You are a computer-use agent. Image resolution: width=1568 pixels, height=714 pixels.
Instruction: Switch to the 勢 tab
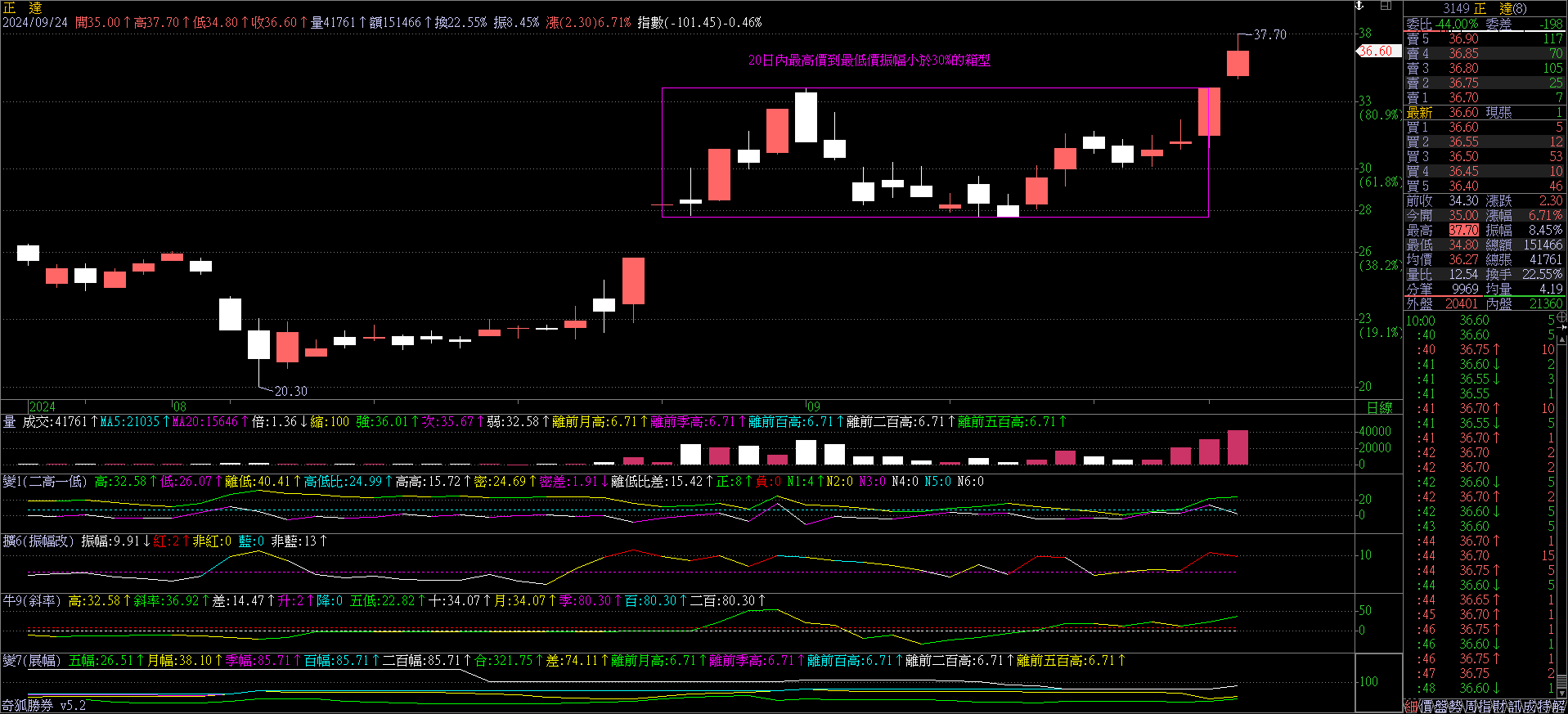[x=1454, y=706]
